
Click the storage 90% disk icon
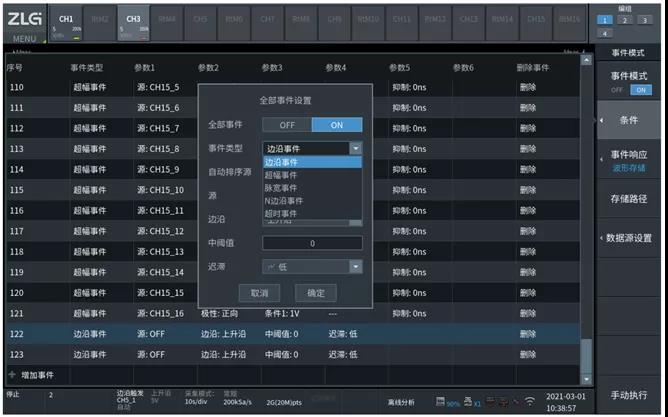pos(441,402)
